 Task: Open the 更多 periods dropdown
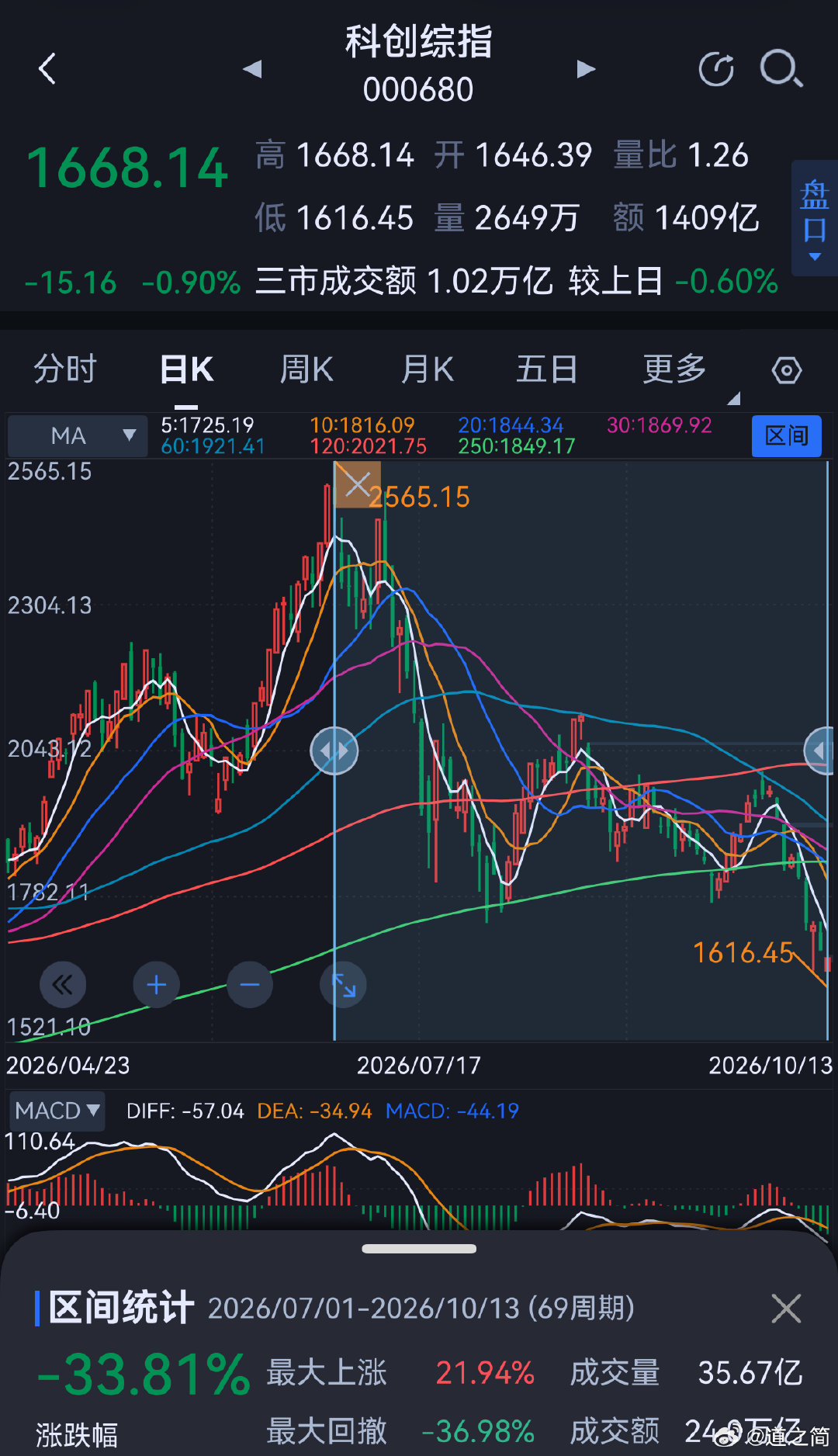675,369
